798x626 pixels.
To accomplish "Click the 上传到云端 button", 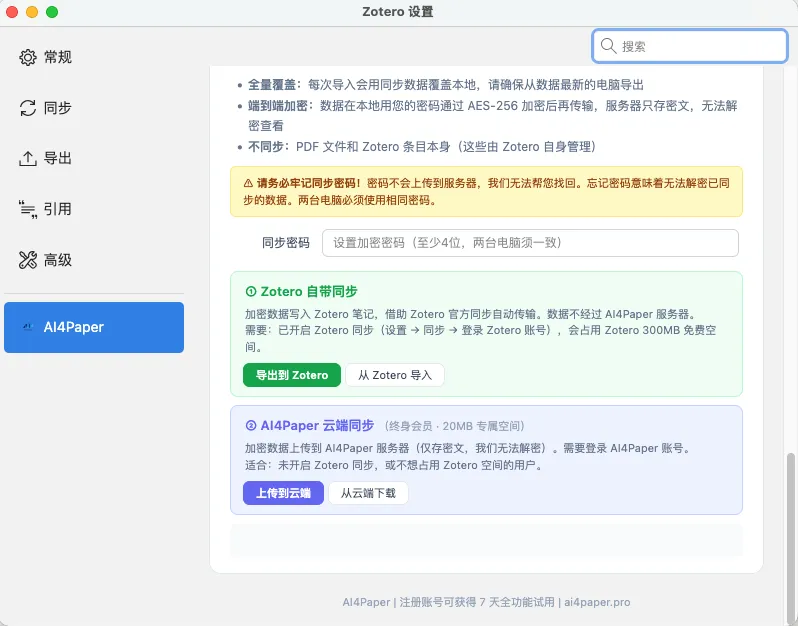I will point(283,493).
